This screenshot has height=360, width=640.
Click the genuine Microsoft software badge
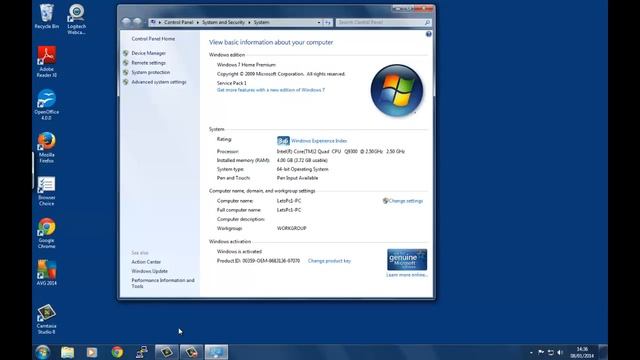[x=407, y=260]
